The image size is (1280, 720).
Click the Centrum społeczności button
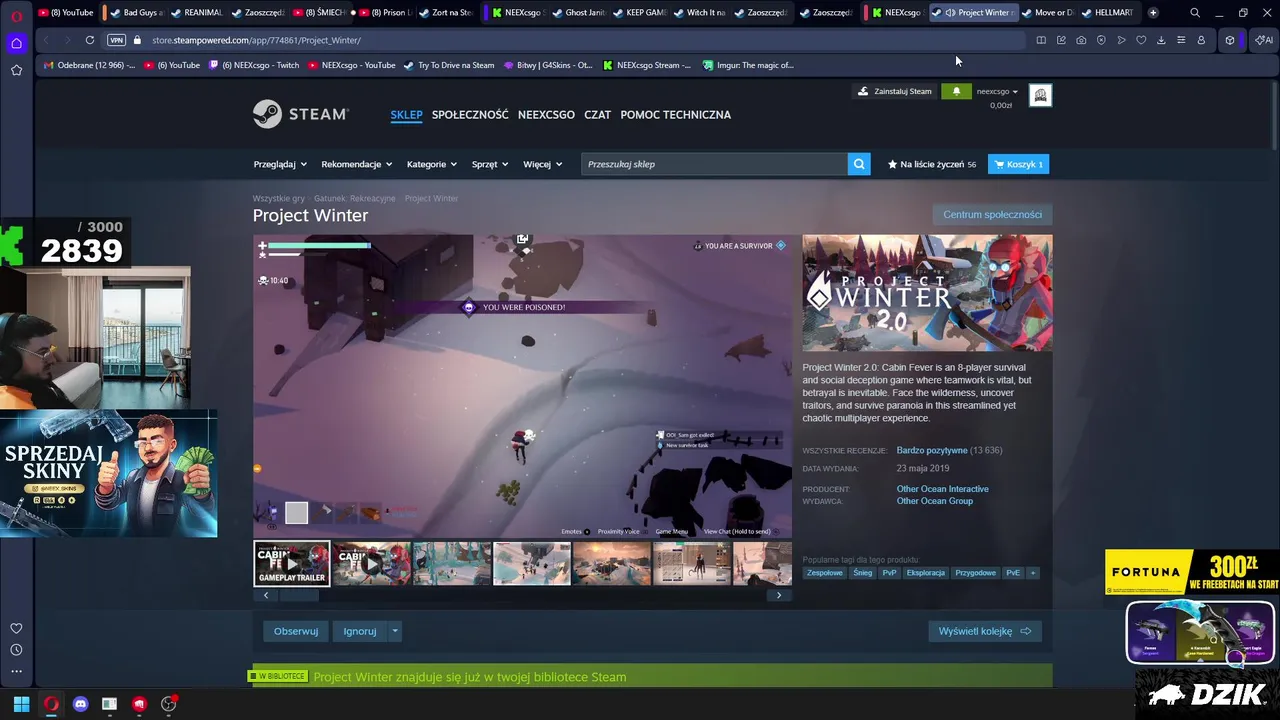pyautogui.click(x=992, y=215)
